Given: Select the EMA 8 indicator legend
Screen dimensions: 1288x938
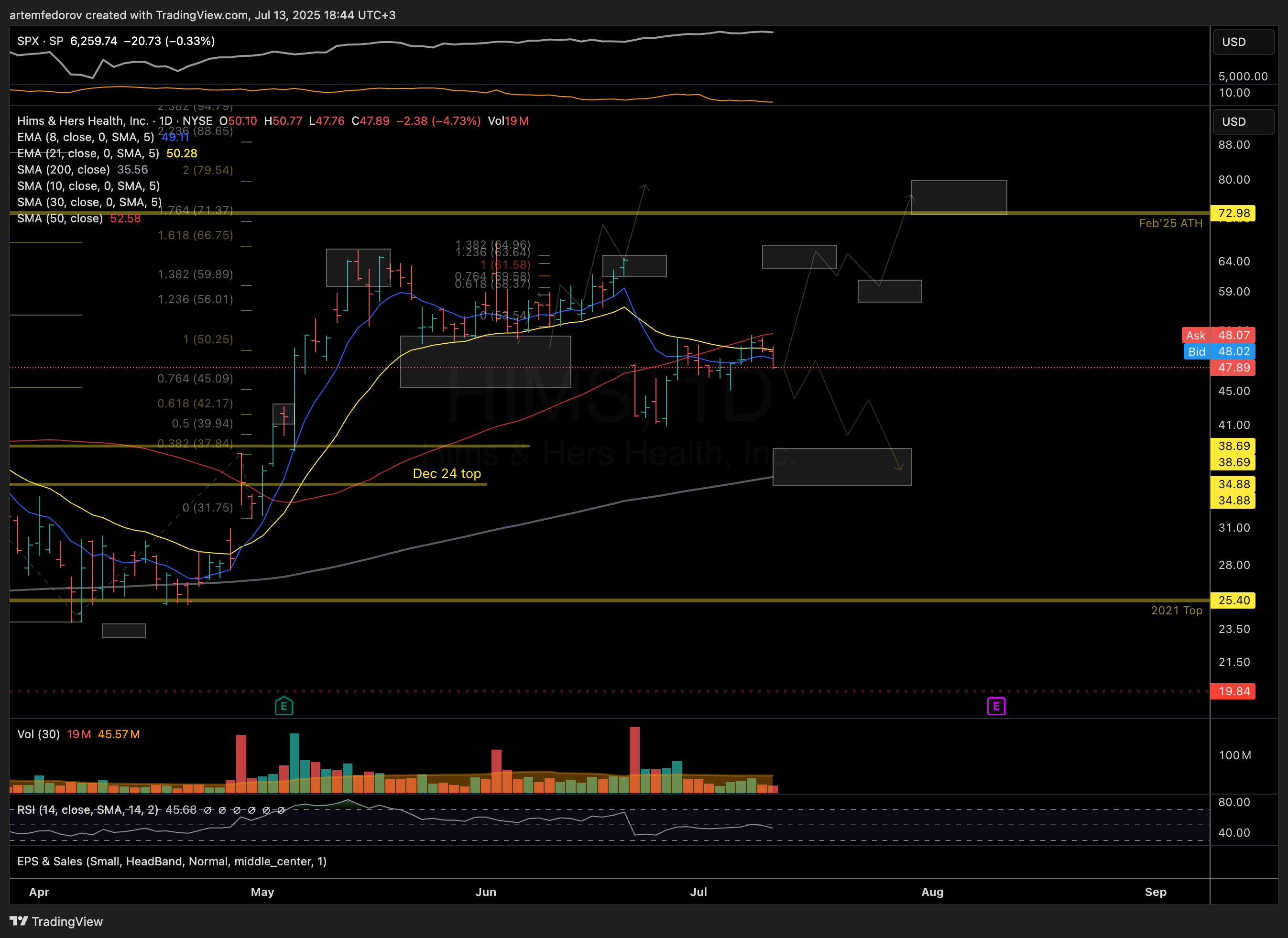Looking at the screenshot, I should pyautogui.click(x=86, y=137).
